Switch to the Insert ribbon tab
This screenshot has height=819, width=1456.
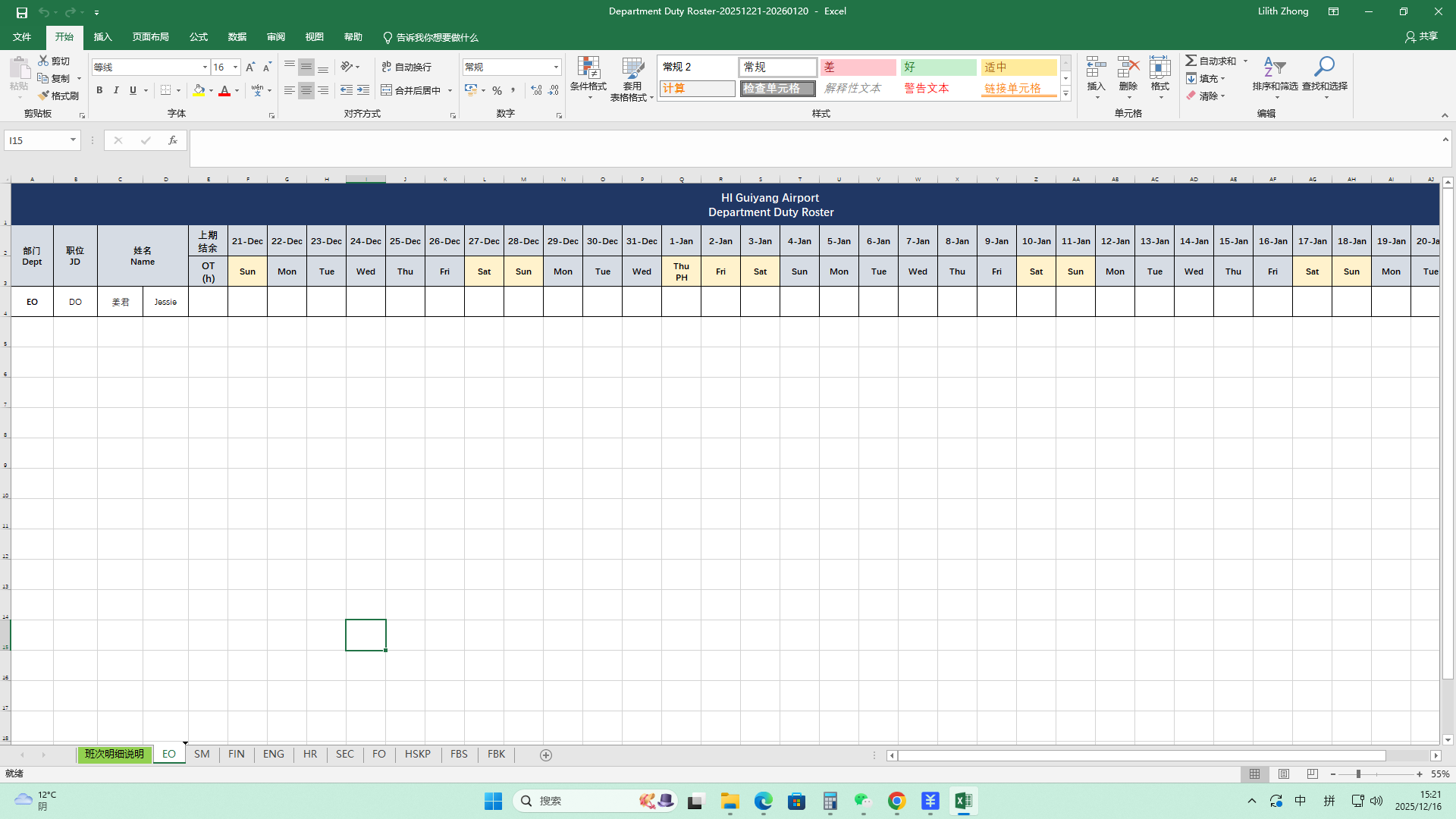pyautogui.click(x=102, y=37)
